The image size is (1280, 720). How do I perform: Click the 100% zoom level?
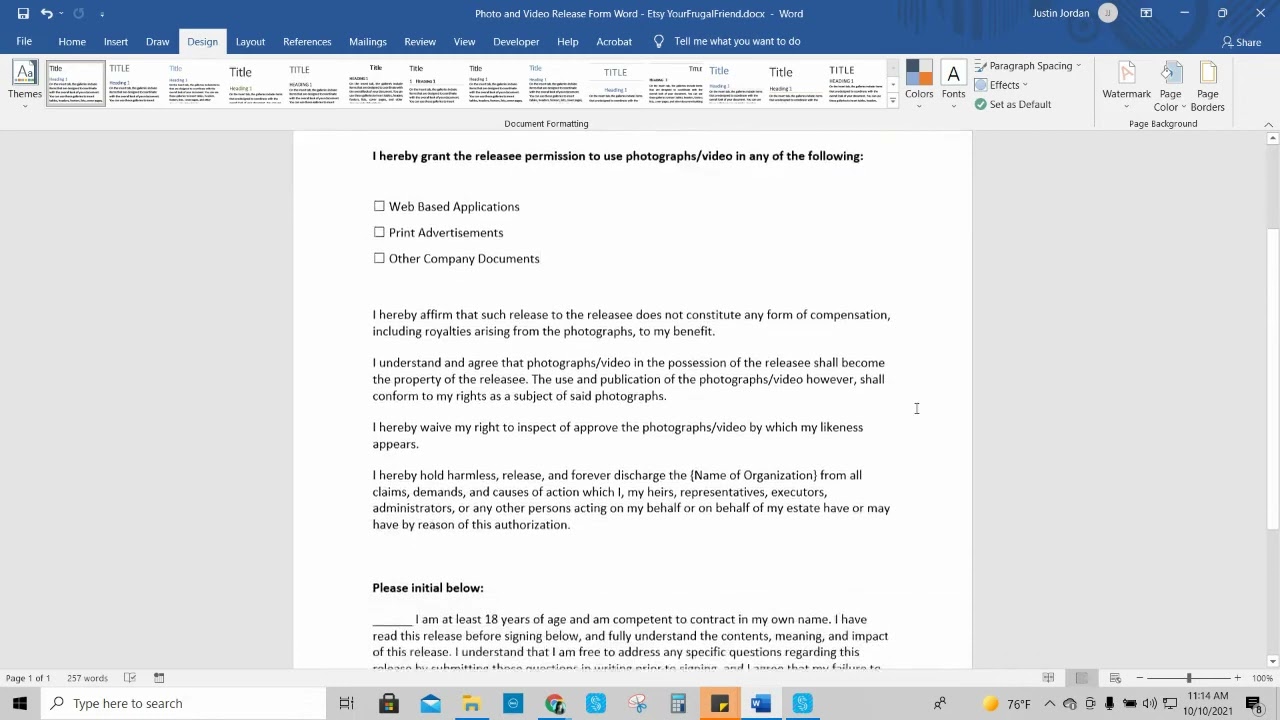point(1262,678)
